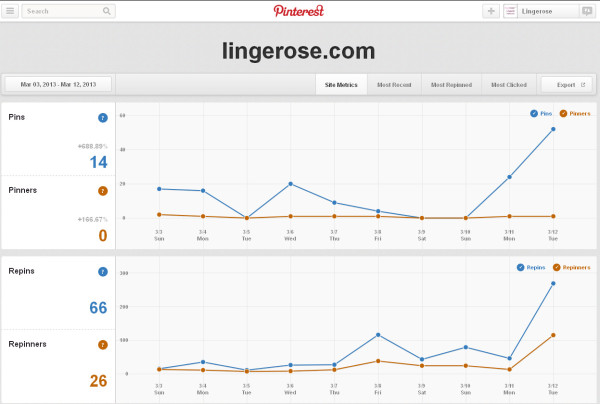Click the search magnifier icon
600x404 pixels.
pos(107,11)
